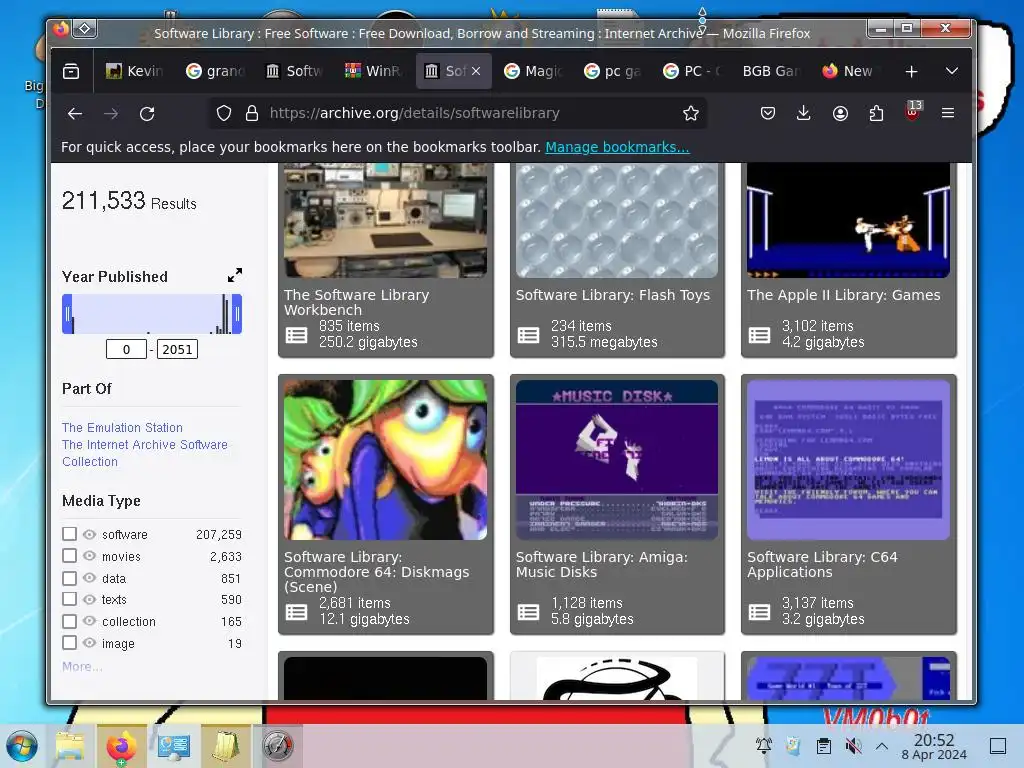Open the Windows Start button
This screenshot has height=768, width=1024.
coord(22,746)
